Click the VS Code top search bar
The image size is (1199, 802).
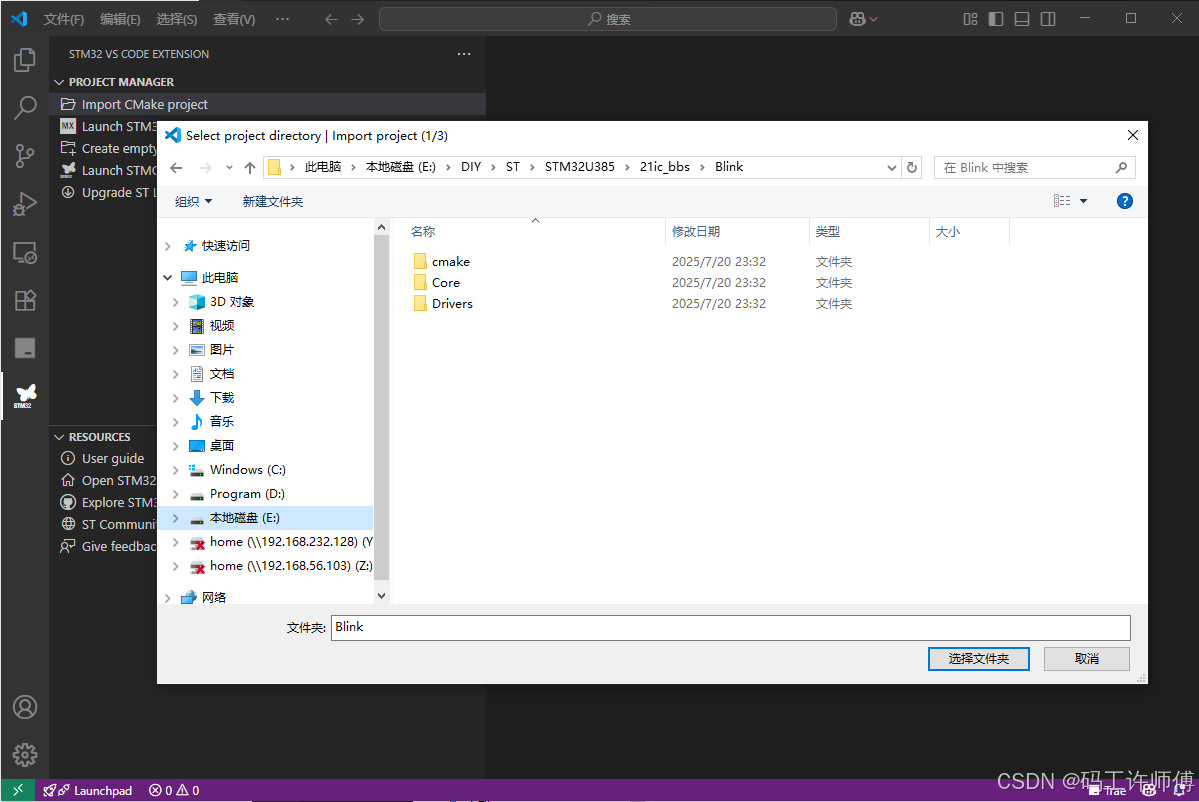coord(608,19)
